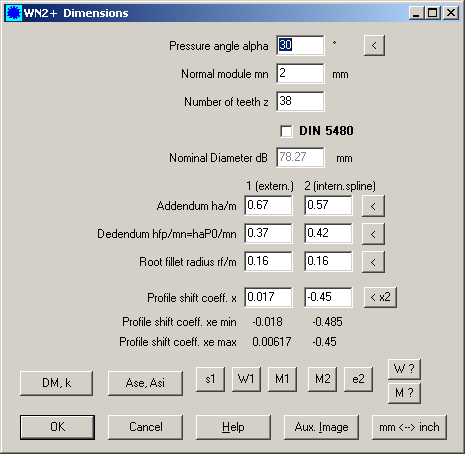Image resolution: width=465 pixels, height=454 pixels.
Task: Click the WN2+ application icon in title bar
Action: coord(14,13)
